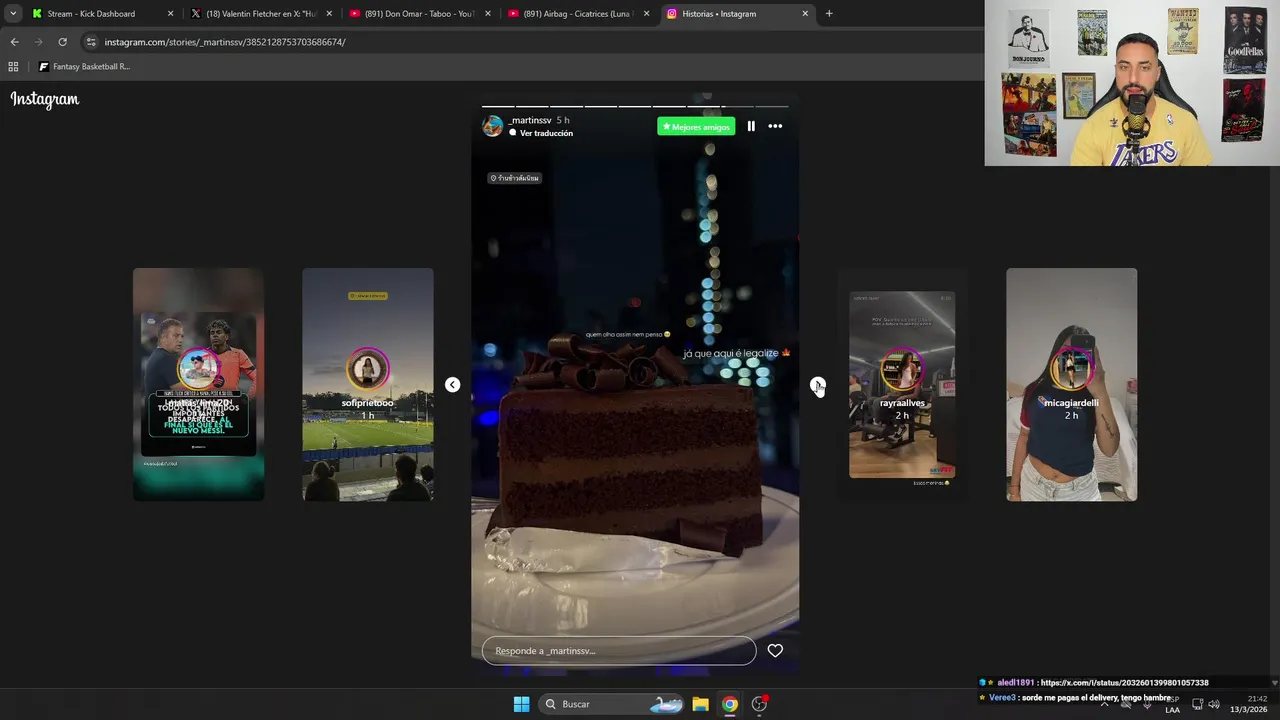This screenshot has height=720, width=1280.
Task: Open Chrome from the taskbar
Action: [730, 704]
